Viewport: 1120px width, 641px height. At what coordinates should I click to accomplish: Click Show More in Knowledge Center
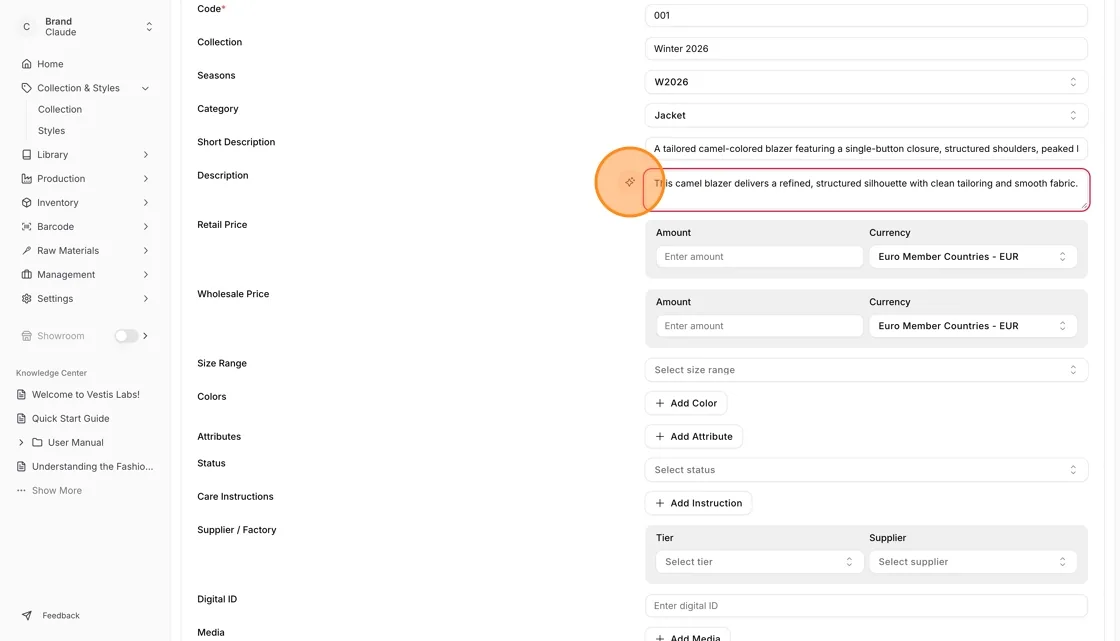(56, 490)
